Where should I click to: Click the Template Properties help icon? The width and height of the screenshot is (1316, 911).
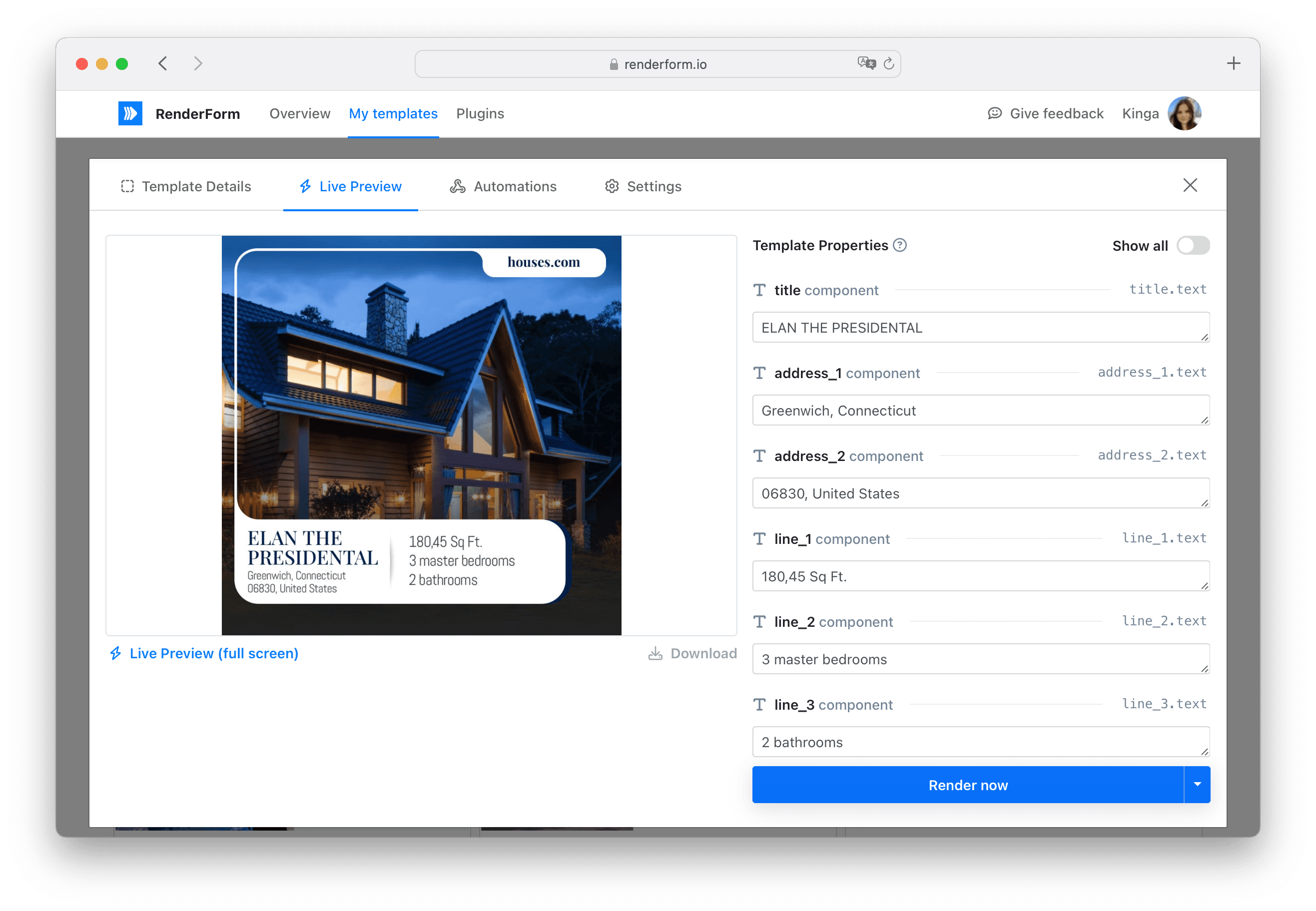[900, 245]
